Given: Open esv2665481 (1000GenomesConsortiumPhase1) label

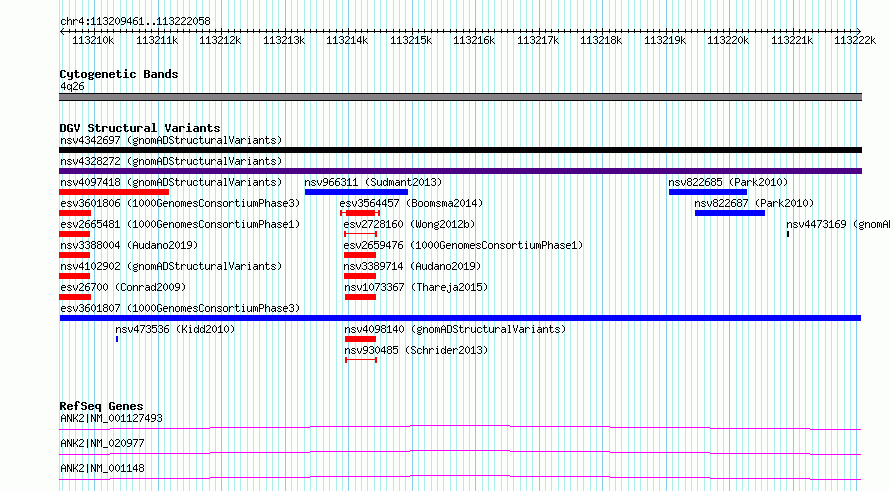Looking at the screenshot, I should click(180, 224).
